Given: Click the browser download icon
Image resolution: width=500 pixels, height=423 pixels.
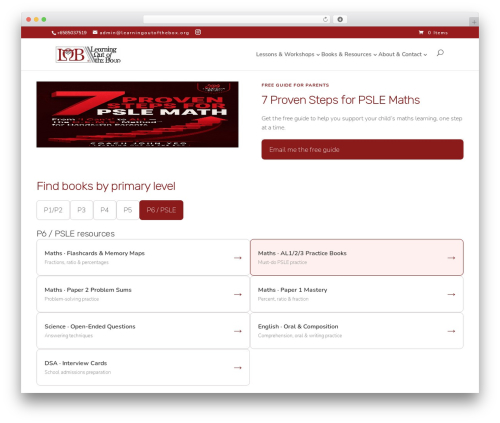Looking at the screenshot, I should [340, 19].
